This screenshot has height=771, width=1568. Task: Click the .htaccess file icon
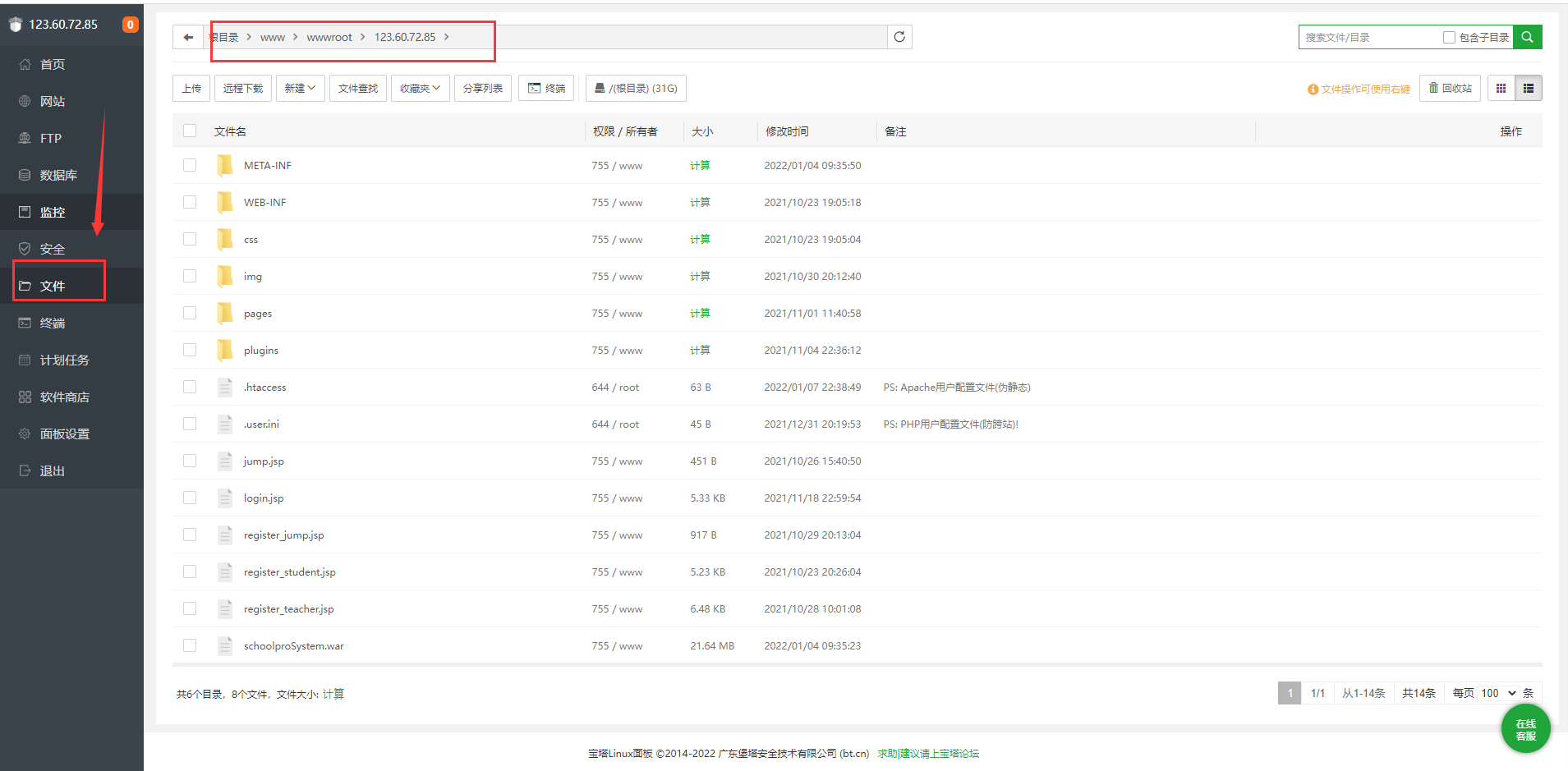225,387
